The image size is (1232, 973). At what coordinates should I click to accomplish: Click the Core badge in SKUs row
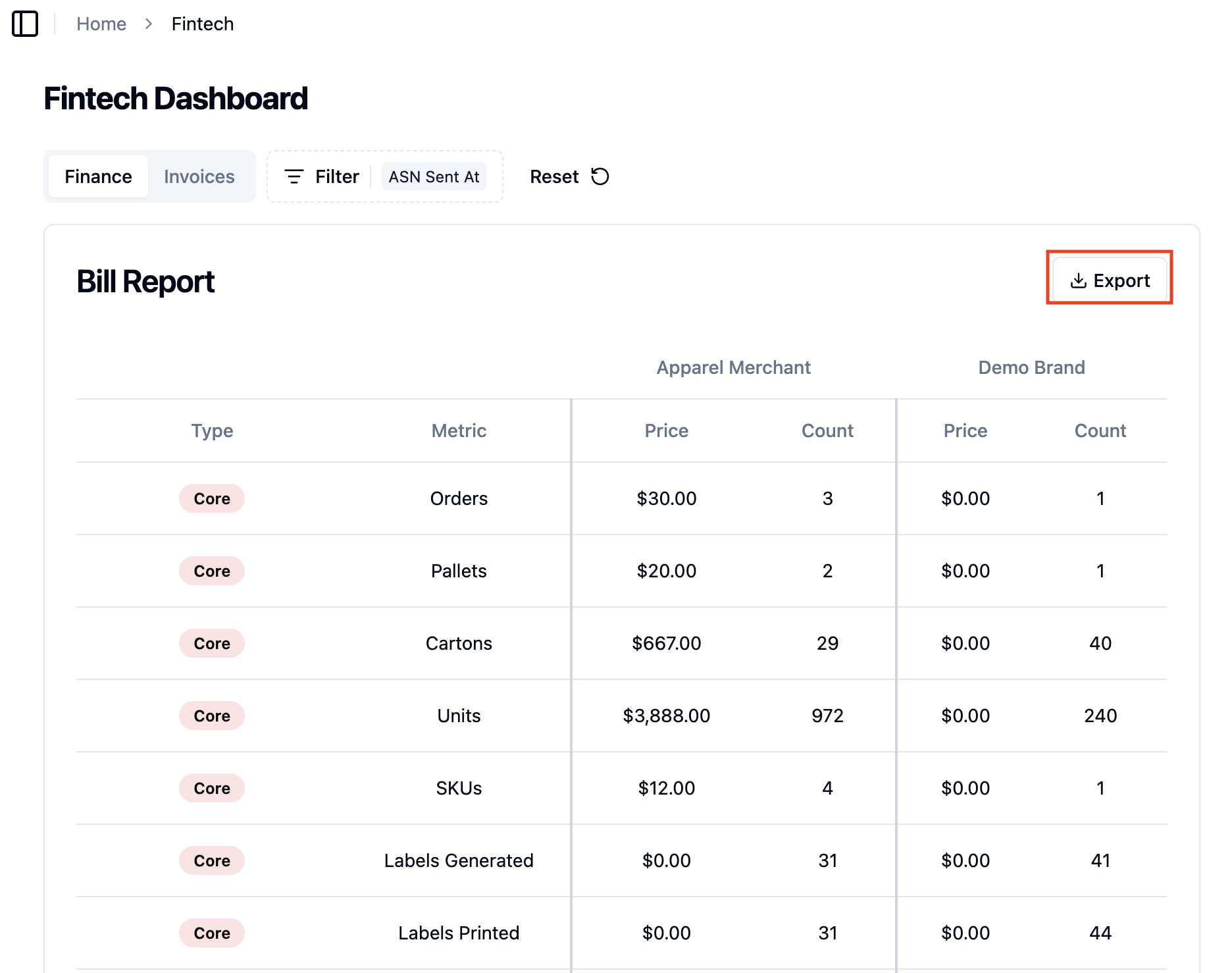[212, 788]
